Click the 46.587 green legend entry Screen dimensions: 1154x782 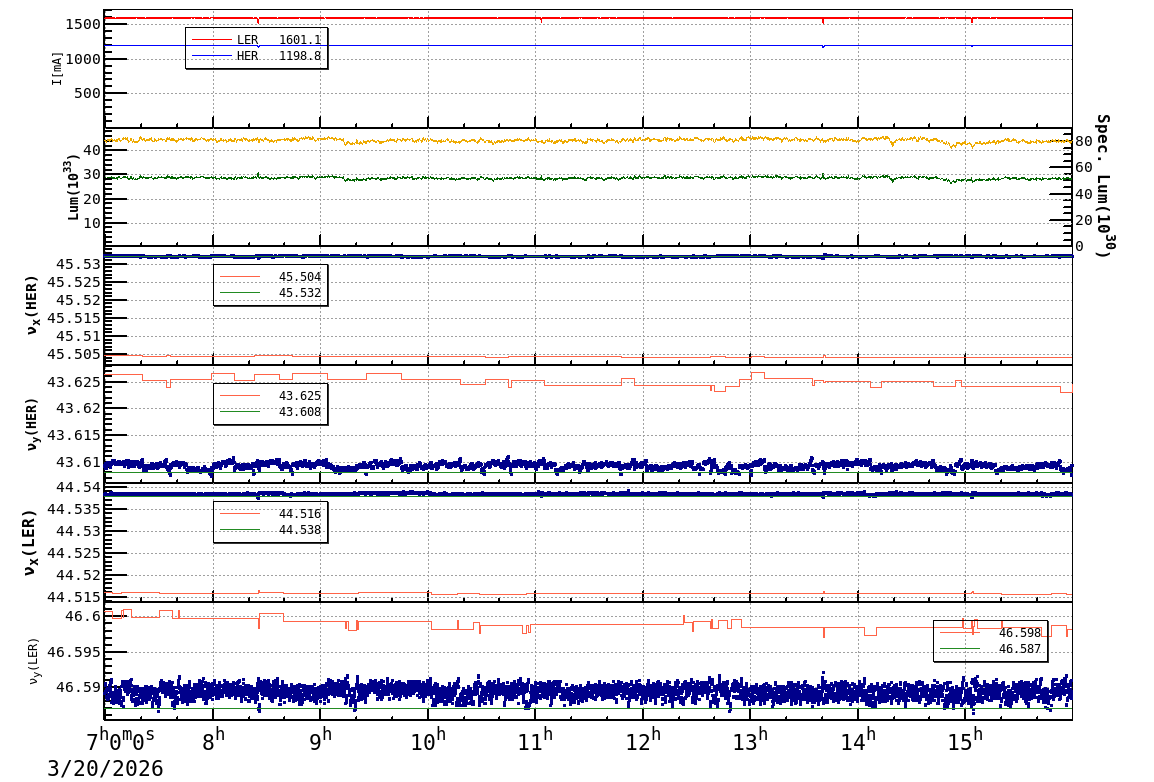point(990,649)
